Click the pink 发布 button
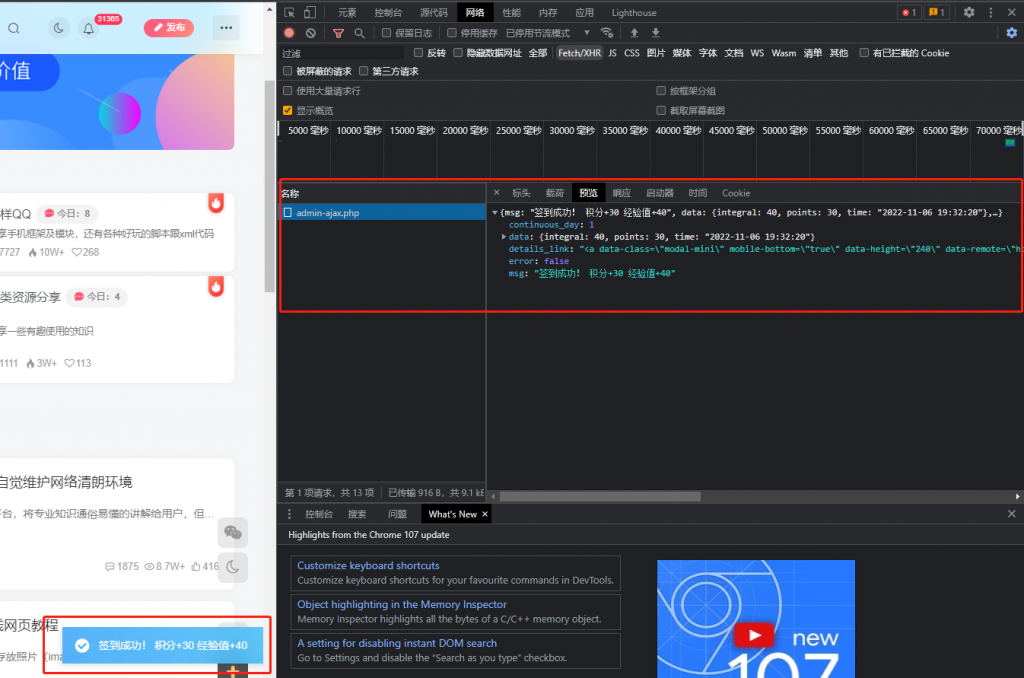Screen dimensions: 1024x678 [x=169, y=28]
